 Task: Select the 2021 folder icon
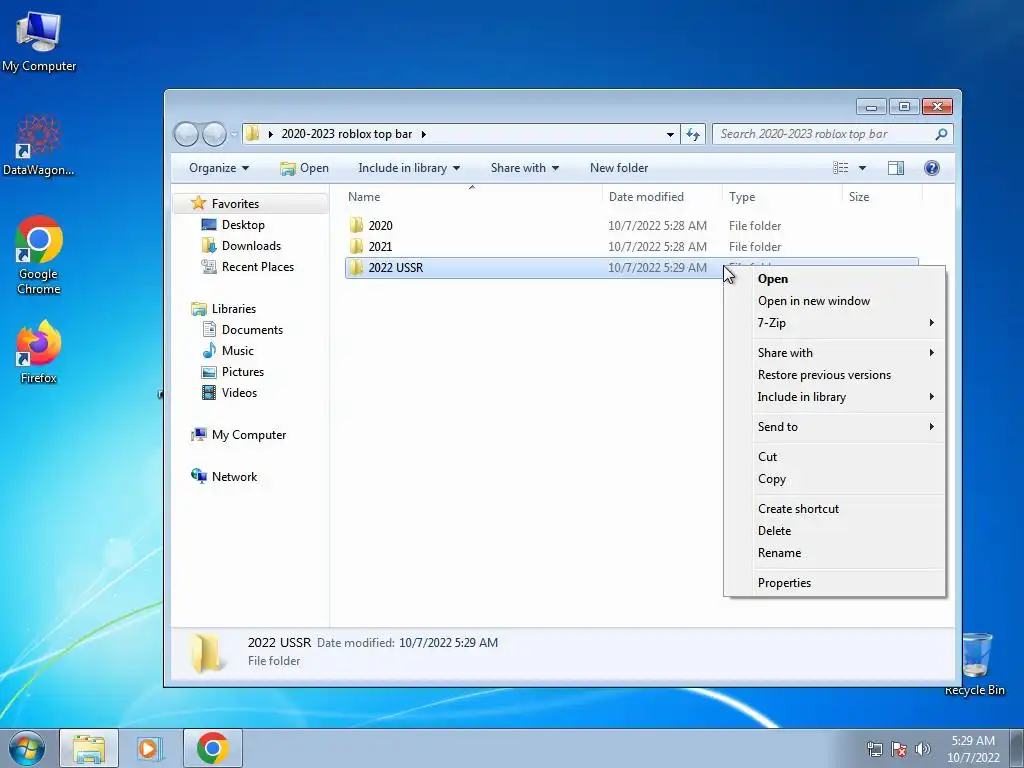pyautogui.click(x=356, y=246)
